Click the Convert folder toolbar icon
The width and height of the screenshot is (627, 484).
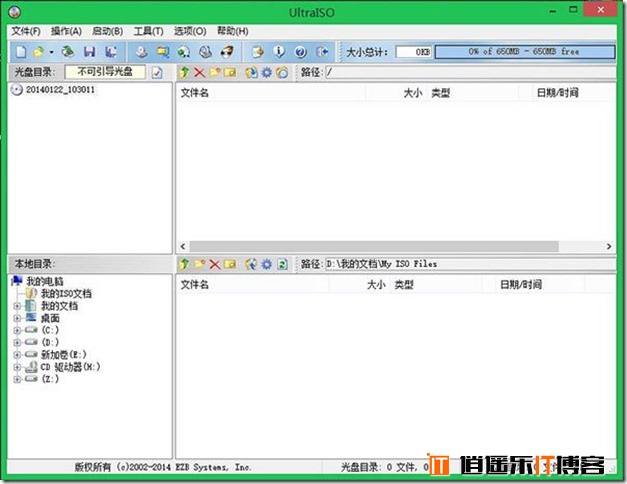click(163, 52)
